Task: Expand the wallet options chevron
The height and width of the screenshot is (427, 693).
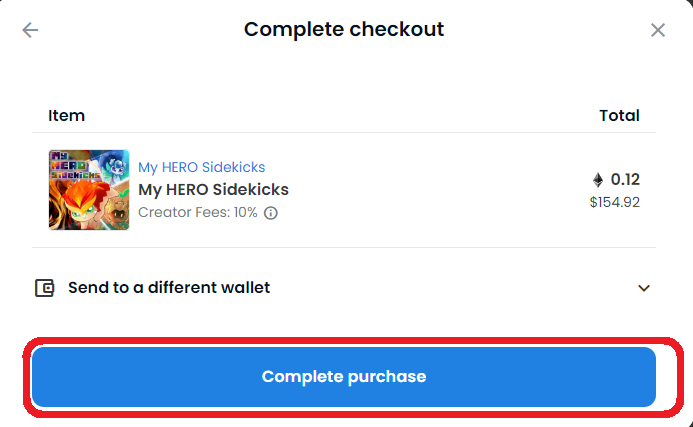Action: click(644, 288)
